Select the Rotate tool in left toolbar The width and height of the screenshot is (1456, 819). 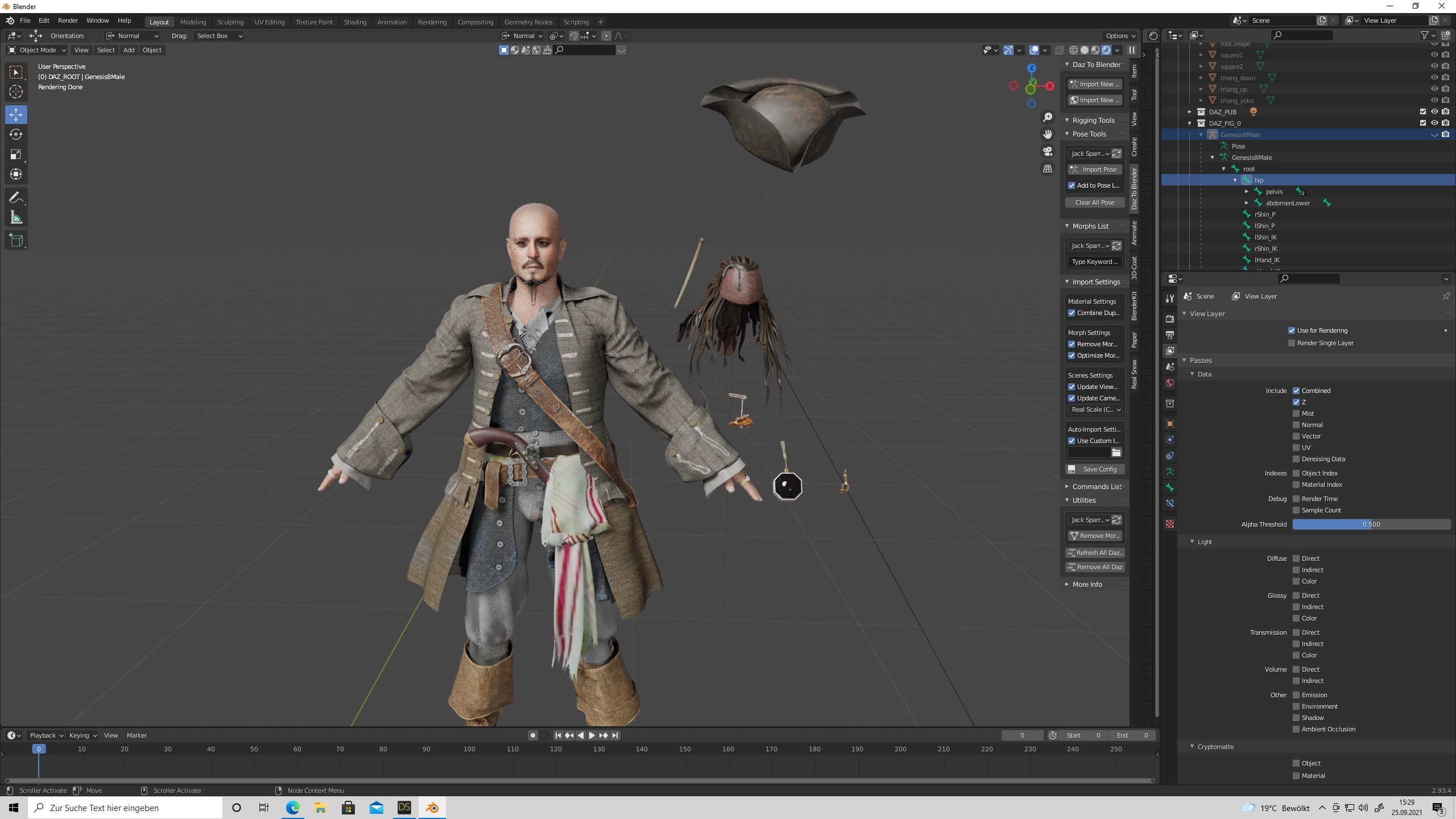16,134
